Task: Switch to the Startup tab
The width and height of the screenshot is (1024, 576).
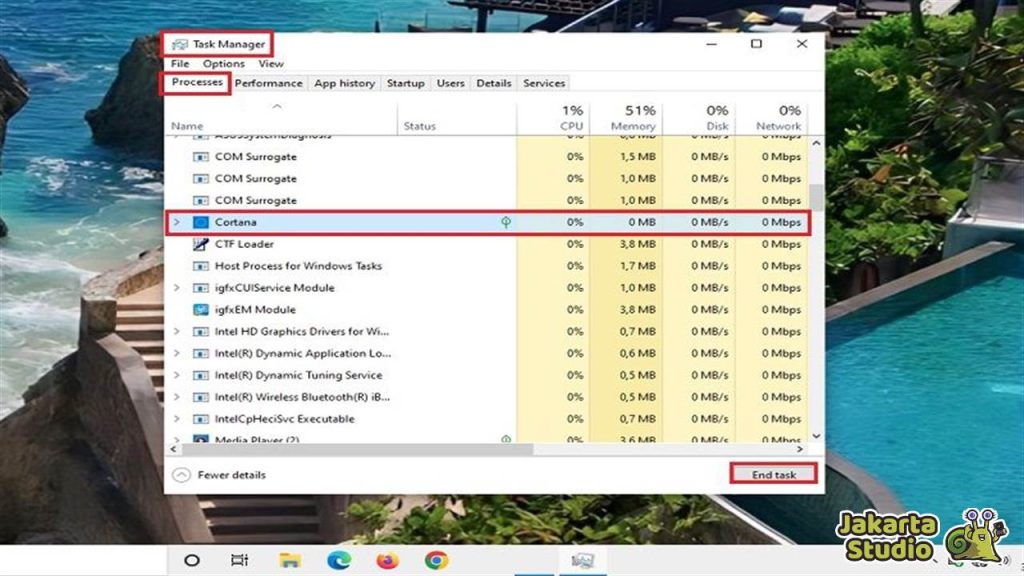Action: coord(406,83)
